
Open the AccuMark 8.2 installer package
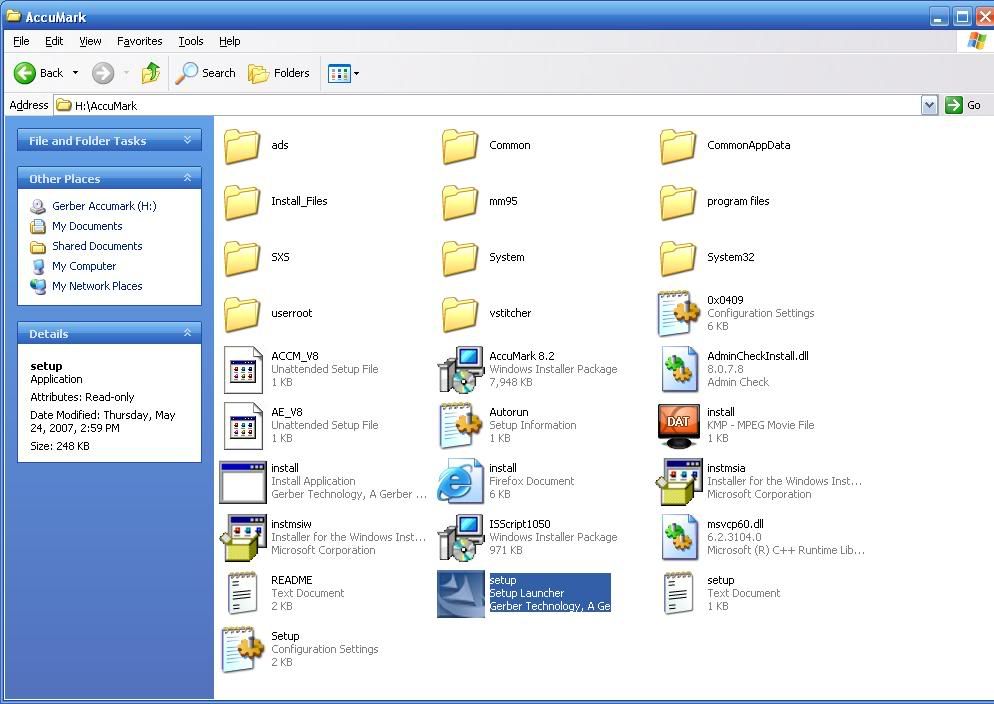tap(461, 370)
